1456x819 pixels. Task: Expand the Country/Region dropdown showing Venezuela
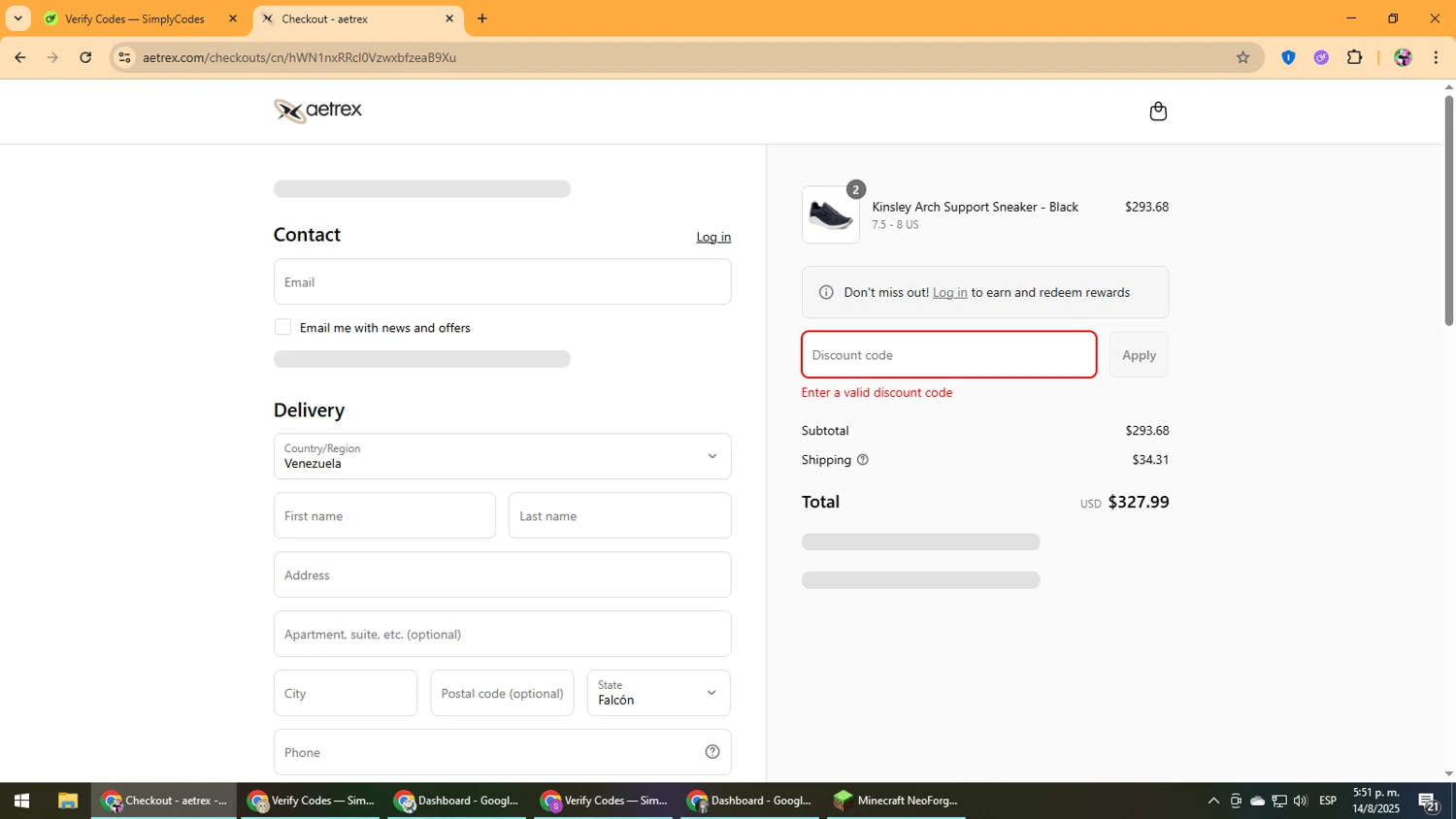tap(502, 456)
